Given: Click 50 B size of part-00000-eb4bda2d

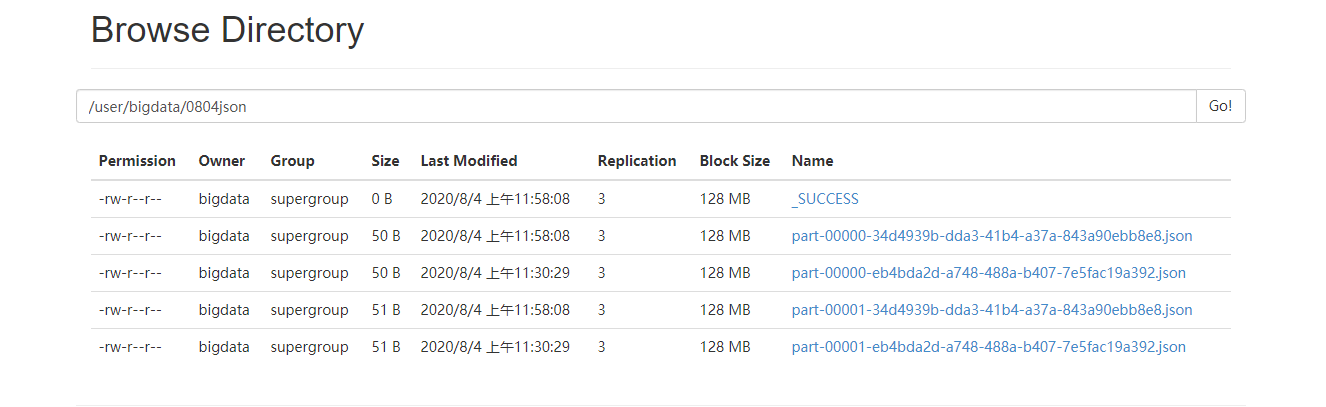Looking at the screenshot, I should tap(386, 273).
